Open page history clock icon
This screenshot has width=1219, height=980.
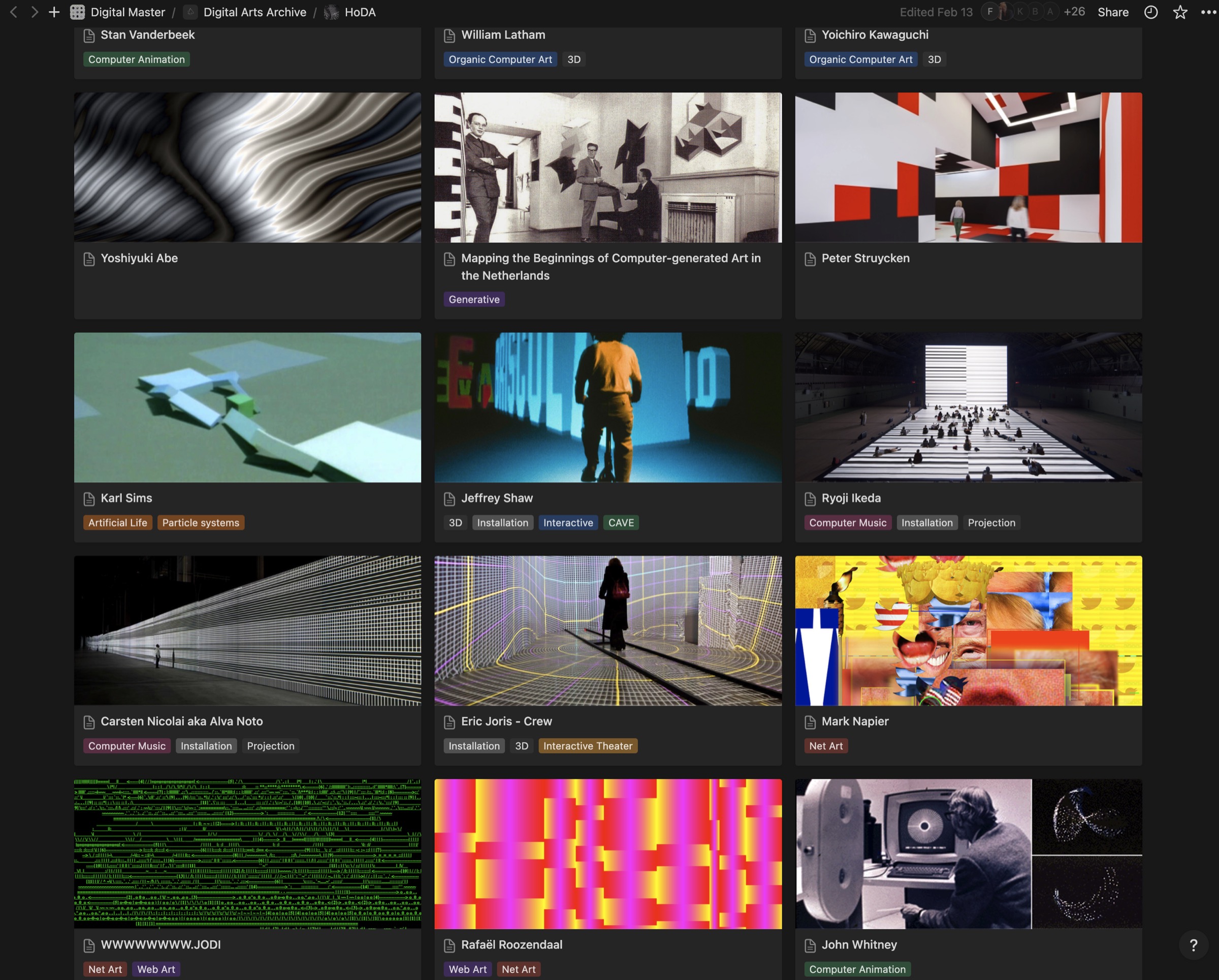pyautogui.click(x=1150, y=12)
